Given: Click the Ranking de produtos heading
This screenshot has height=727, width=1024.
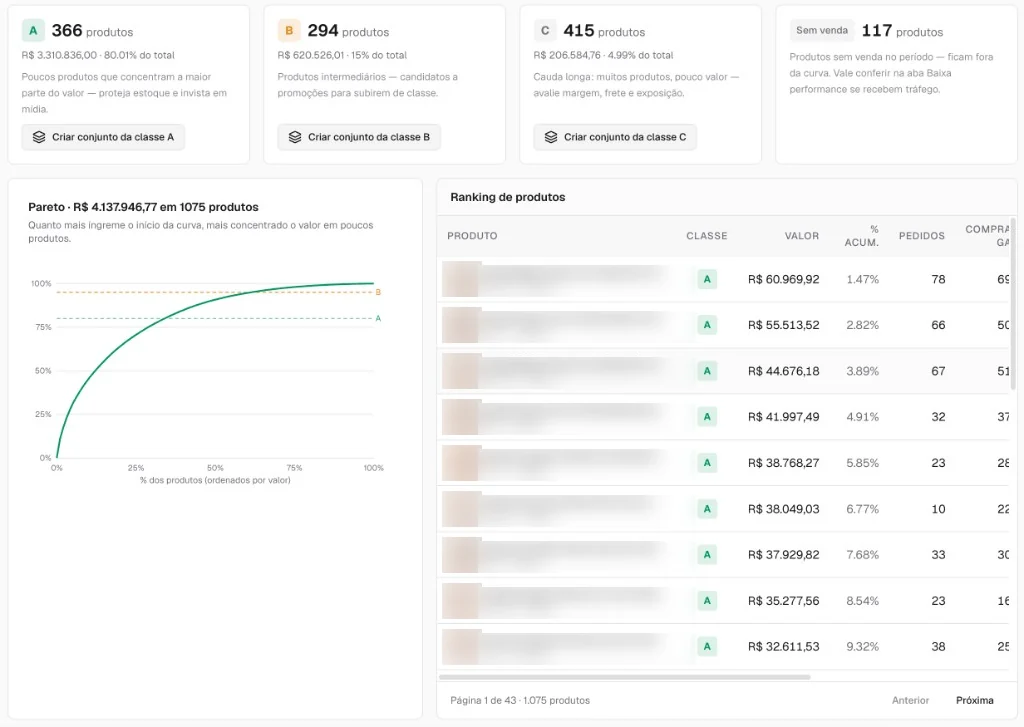Looking at the screenshot, I should tap(507, 197).
